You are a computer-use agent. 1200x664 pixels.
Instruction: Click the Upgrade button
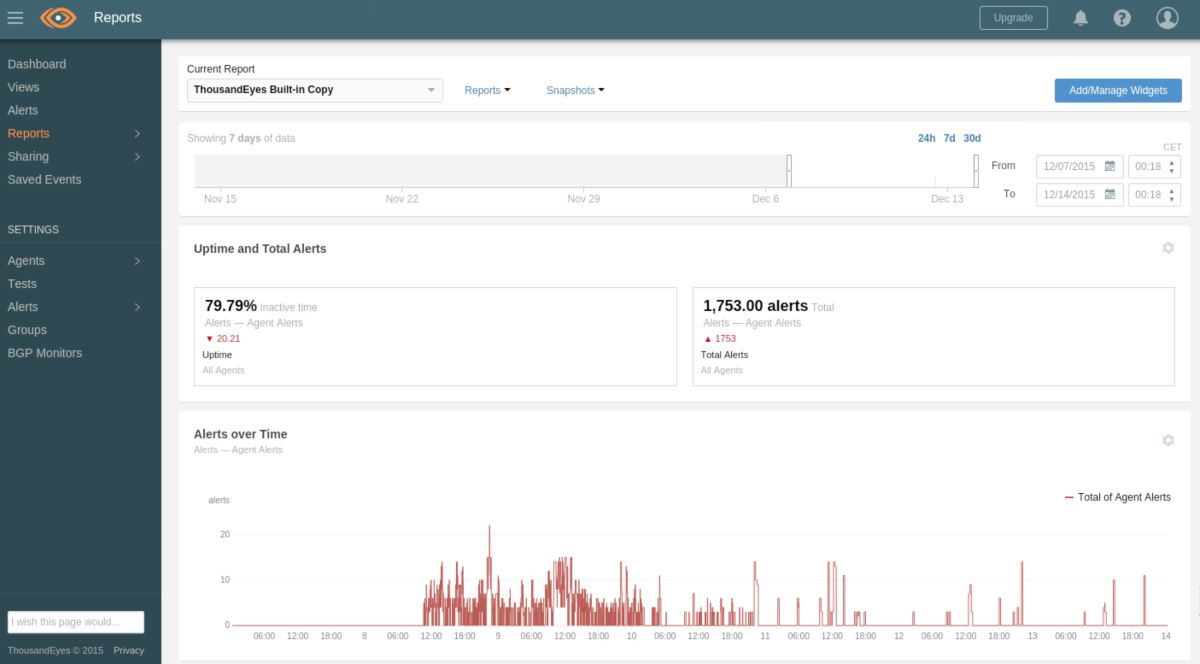coord(1013,17)
